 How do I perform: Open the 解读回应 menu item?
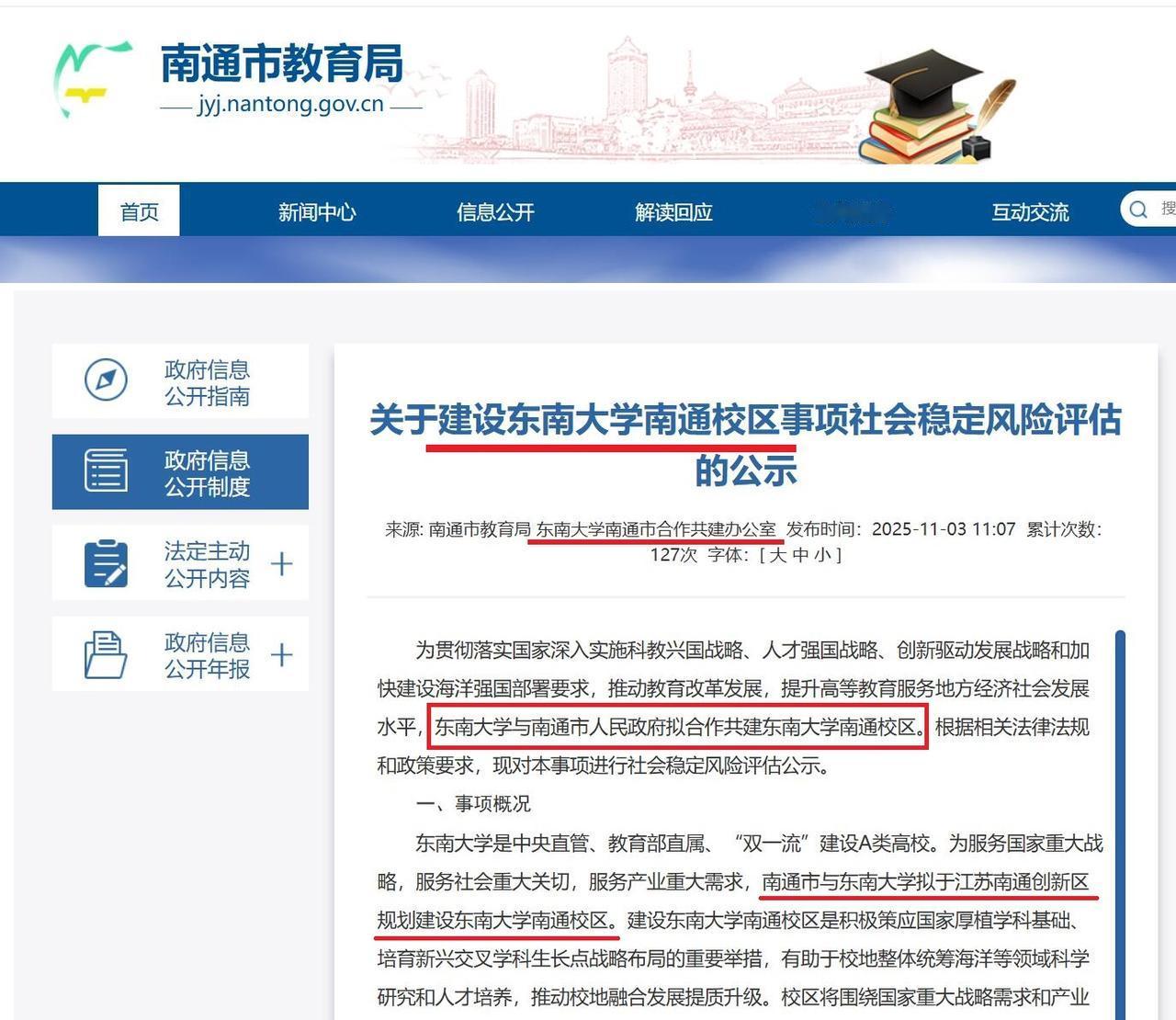pyautogui.click(x=673, y=210)
